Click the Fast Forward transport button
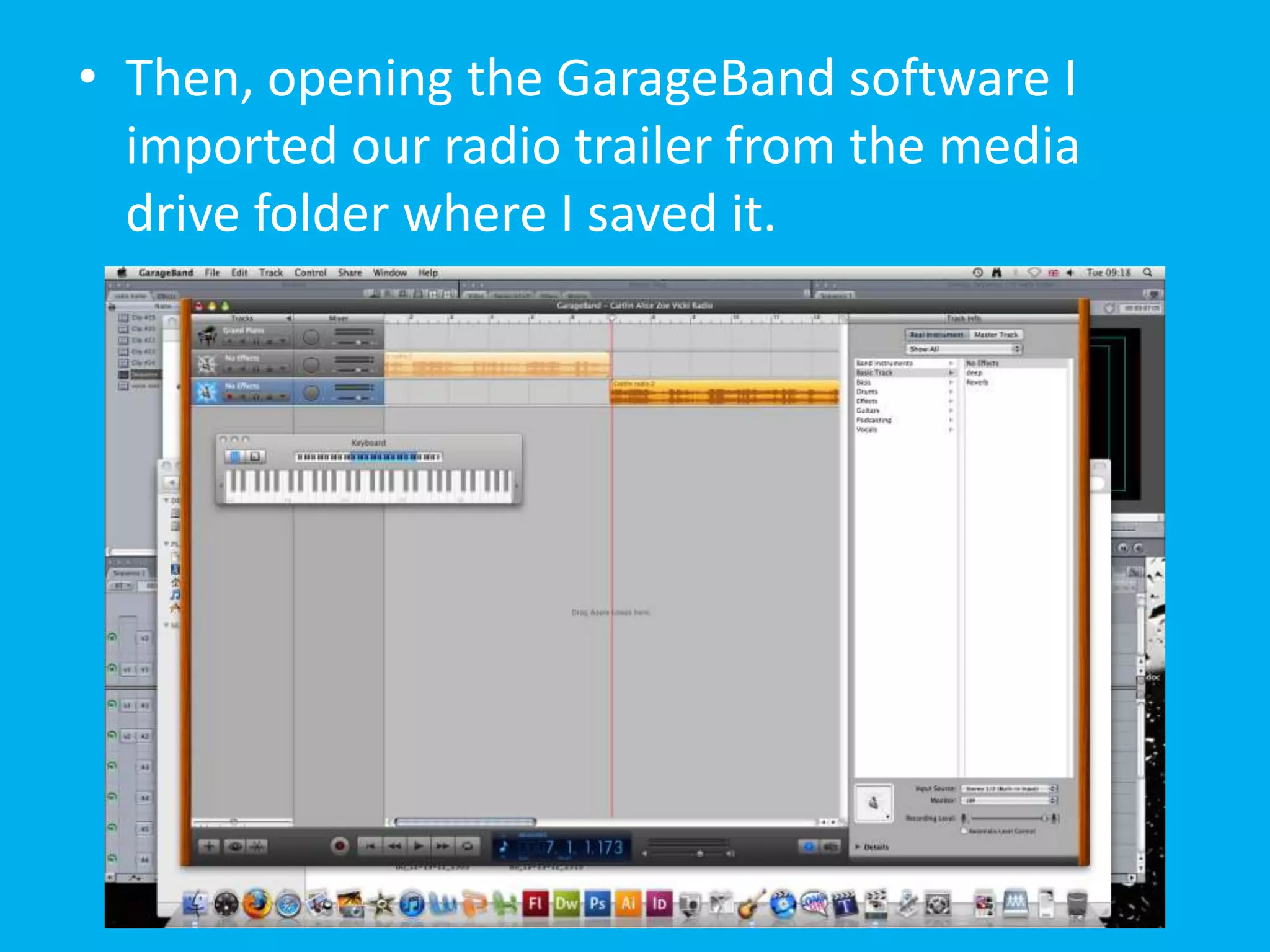 click(442, 846)
